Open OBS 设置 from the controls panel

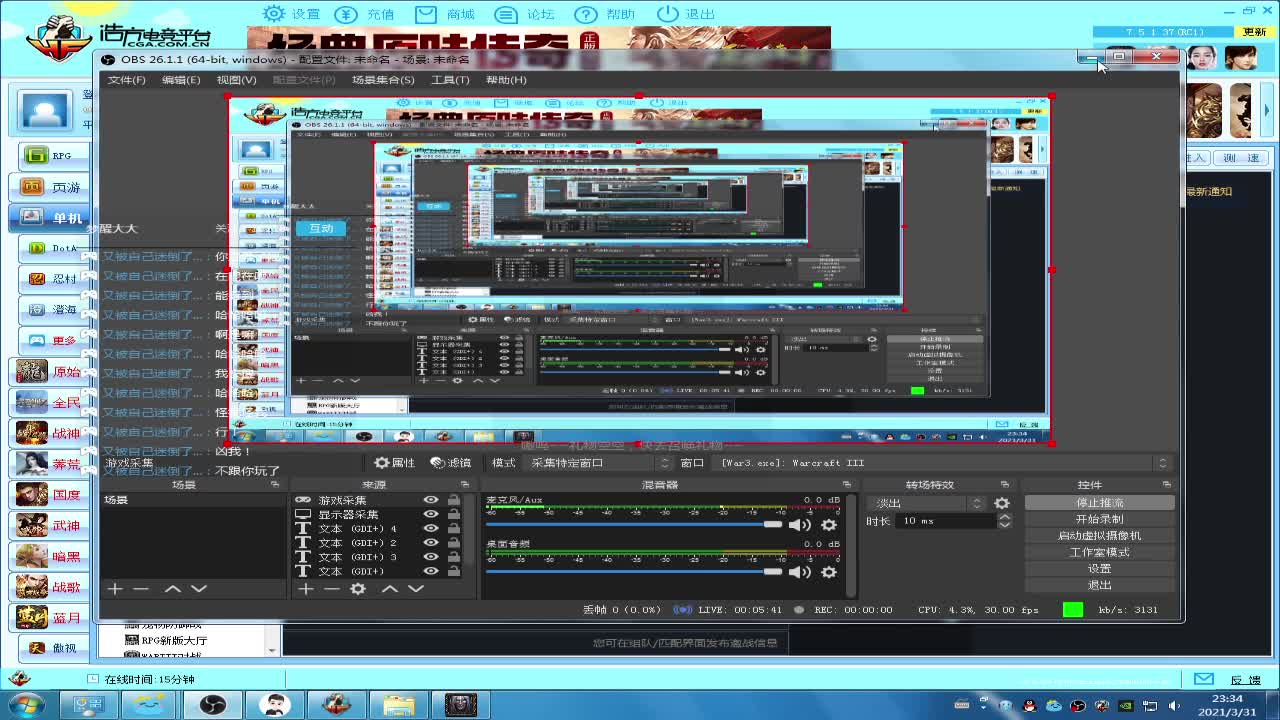tap(1100, 569)
